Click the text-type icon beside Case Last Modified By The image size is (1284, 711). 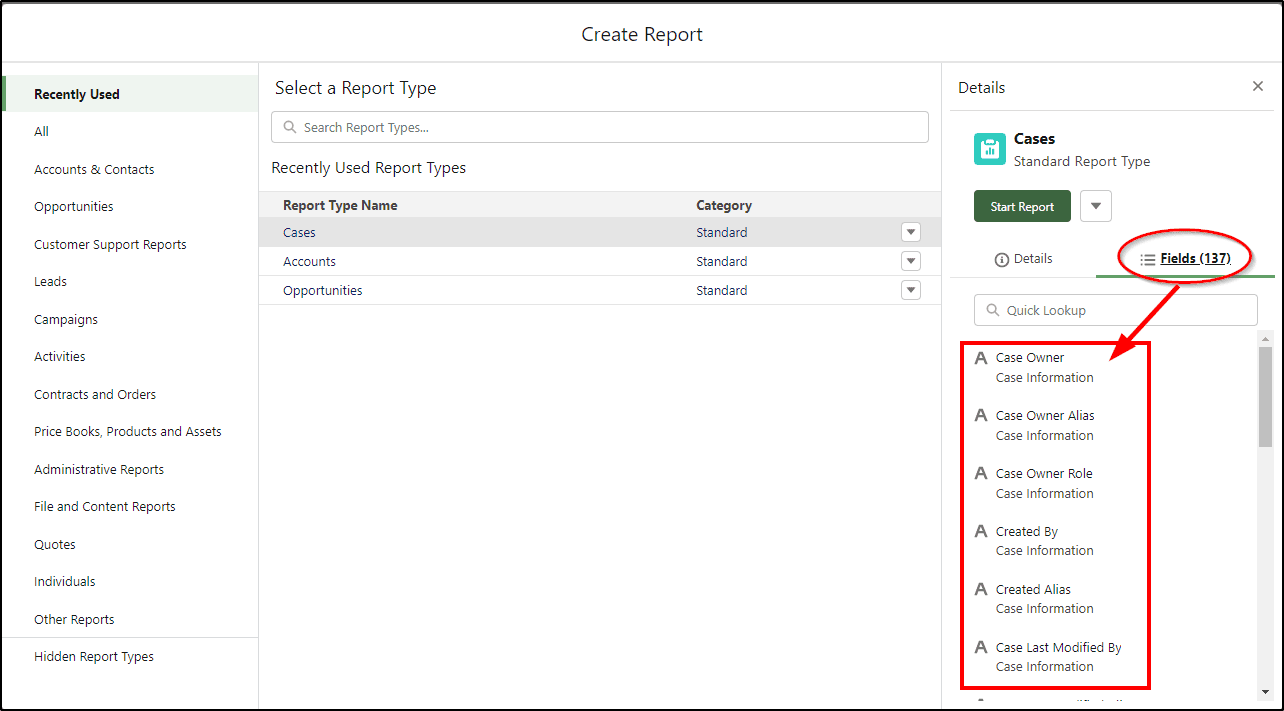tap(981, 647)
